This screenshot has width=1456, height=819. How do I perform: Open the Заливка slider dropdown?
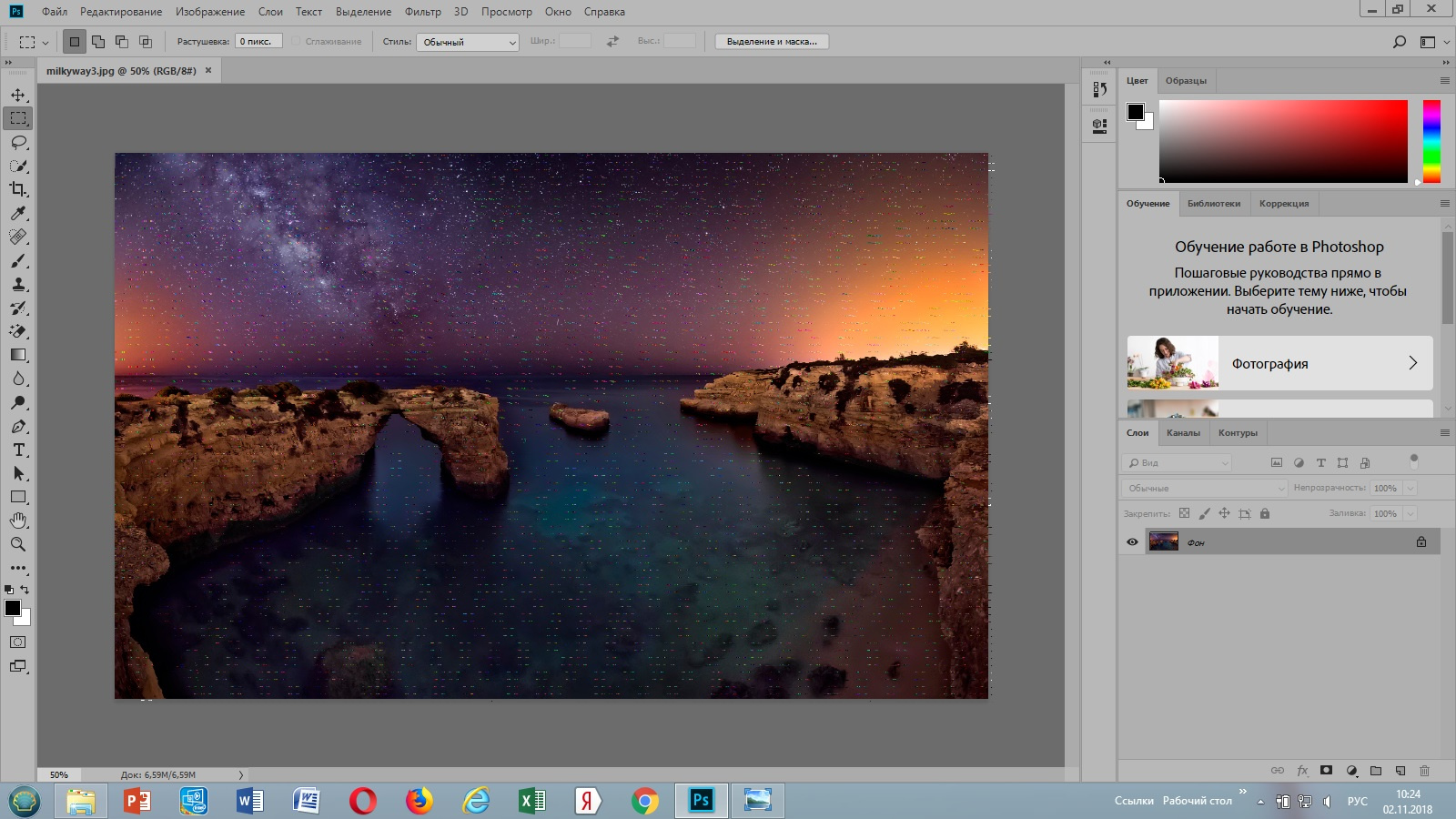(1410, 513)
